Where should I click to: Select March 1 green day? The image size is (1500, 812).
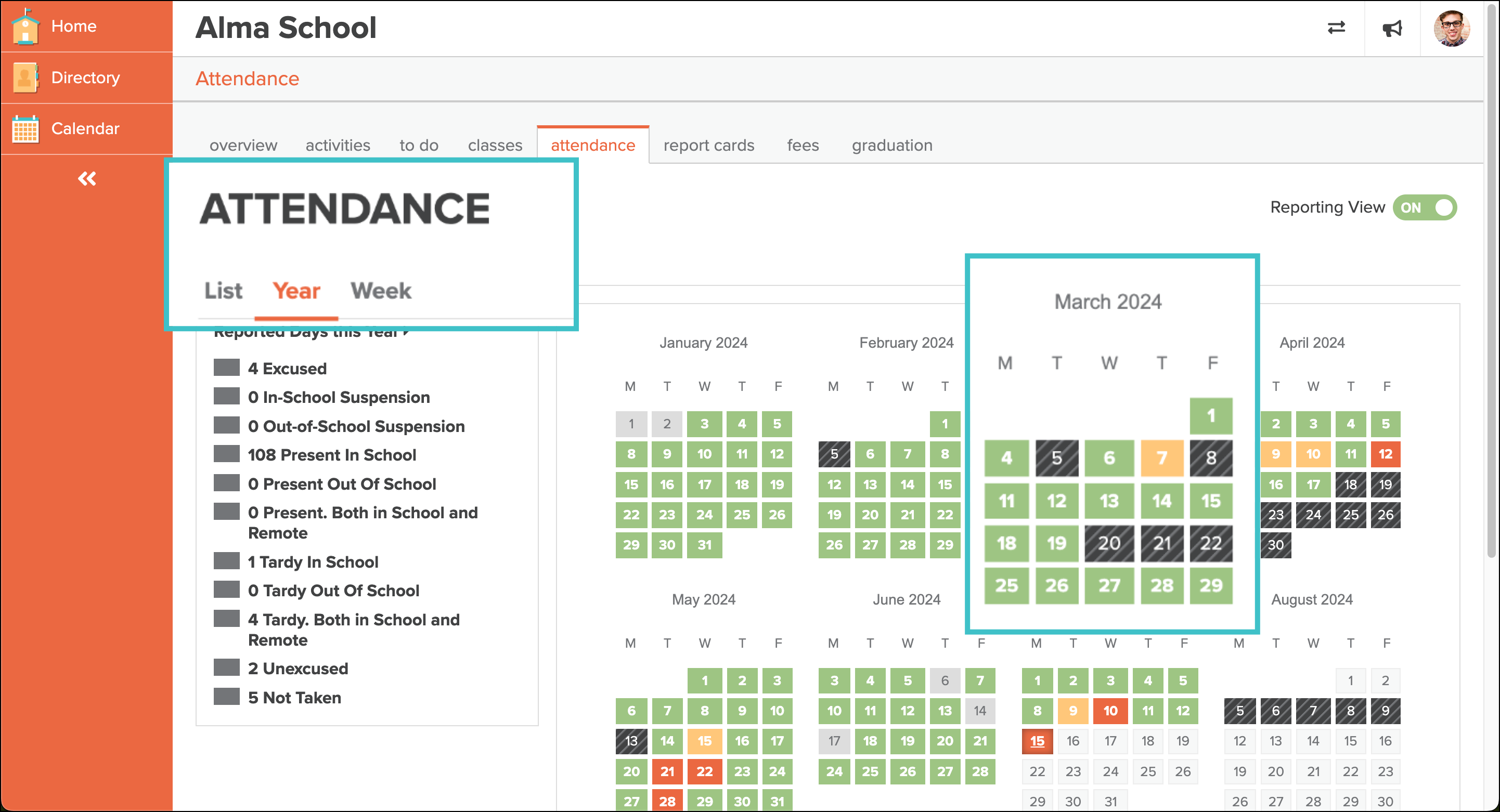coord(1211,415)
